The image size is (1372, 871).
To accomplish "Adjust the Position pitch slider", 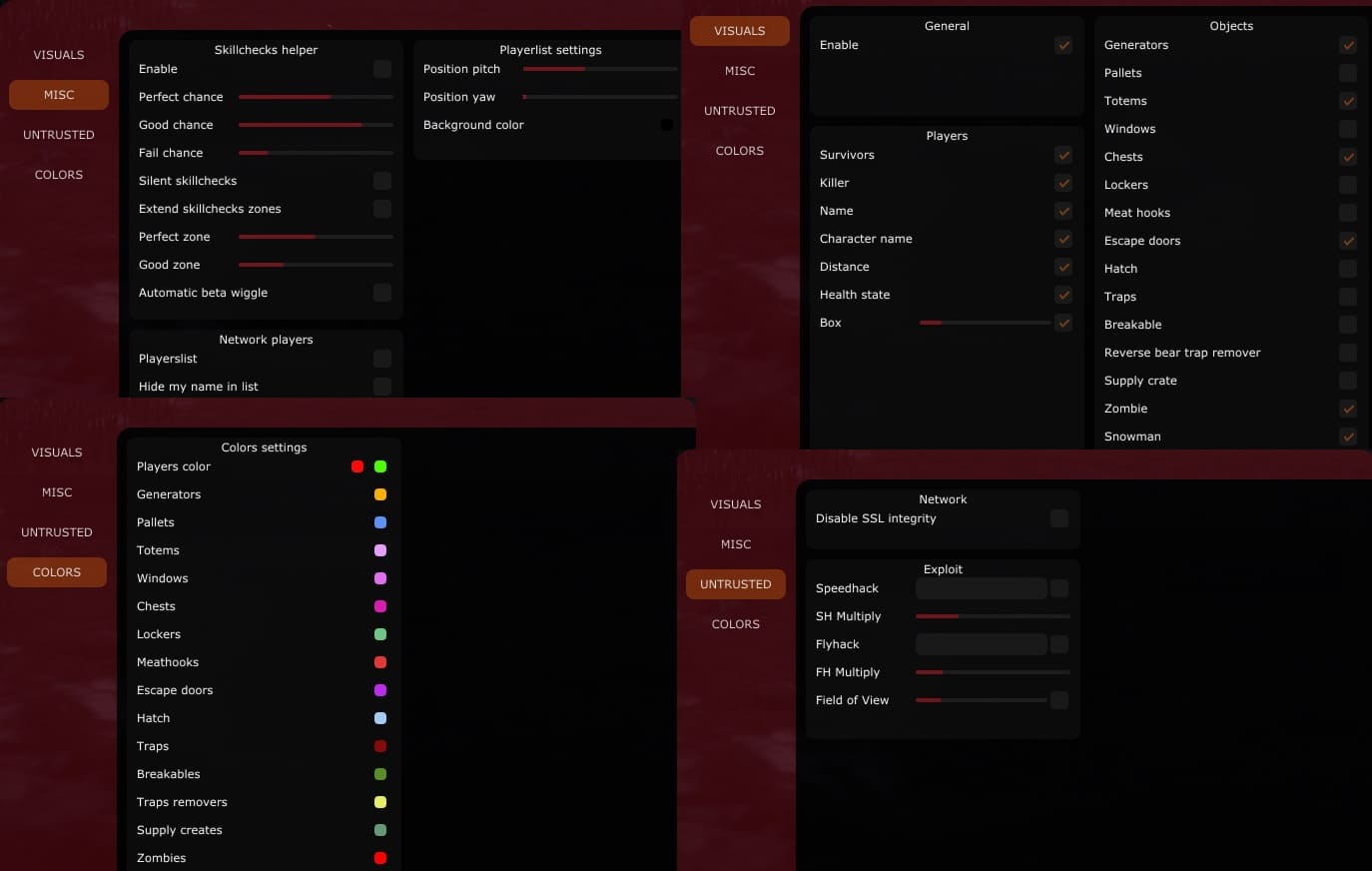I will point(600,69).
